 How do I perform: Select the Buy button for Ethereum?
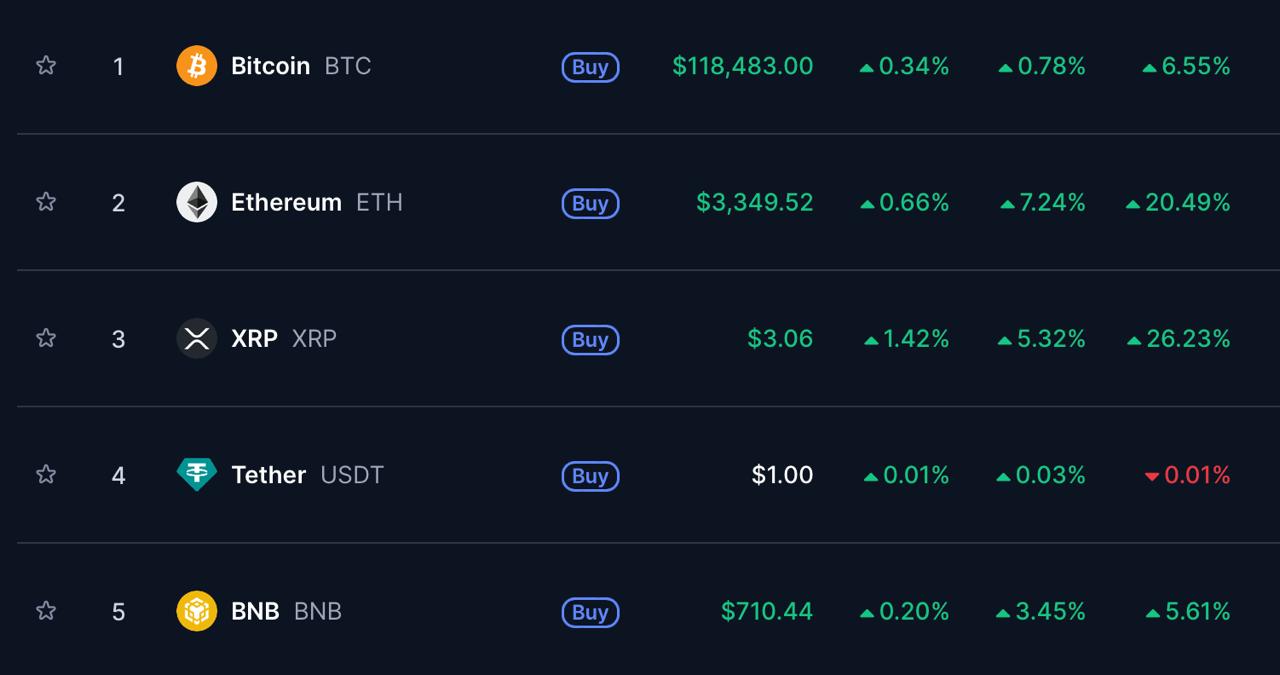point(590,203)
